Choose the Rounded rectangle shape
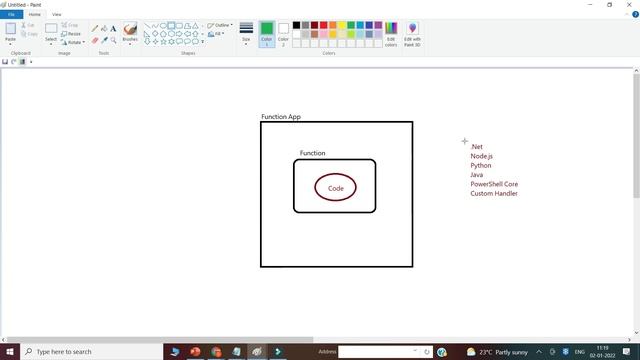 coord(179,26)
